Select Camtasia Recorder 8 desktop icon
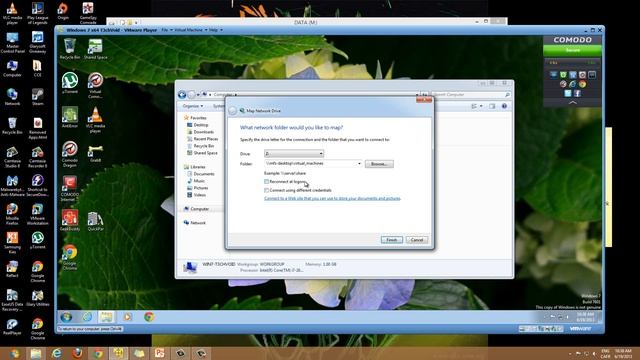Image resolution: width=640 pixels, height=360 pixels. [37, 157]
